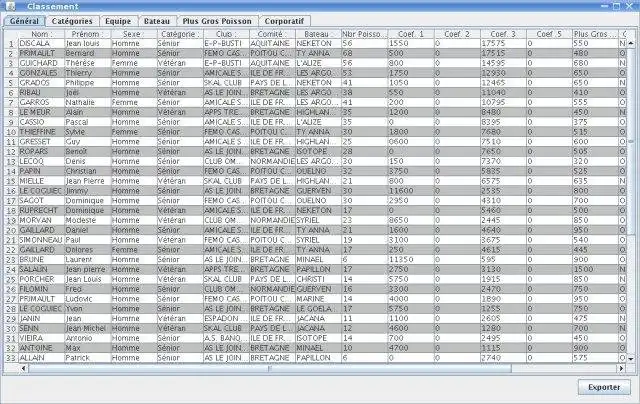Select the GRESSET name cell
640x404 pixels.
click(41, 142)
